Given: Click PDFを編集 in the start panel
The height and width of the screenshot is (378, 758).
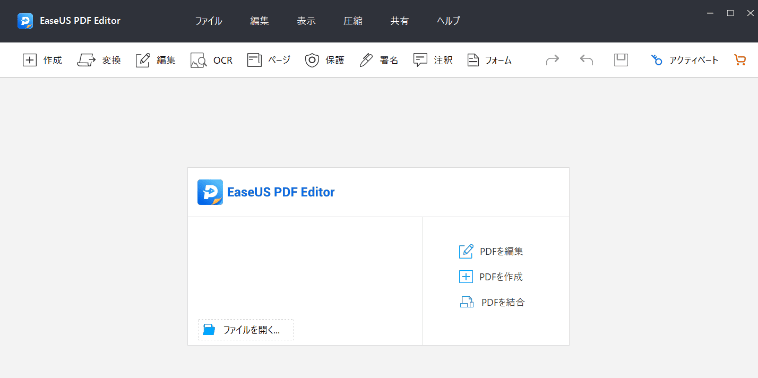Looking at the screenshot, I should click(491, 251).
